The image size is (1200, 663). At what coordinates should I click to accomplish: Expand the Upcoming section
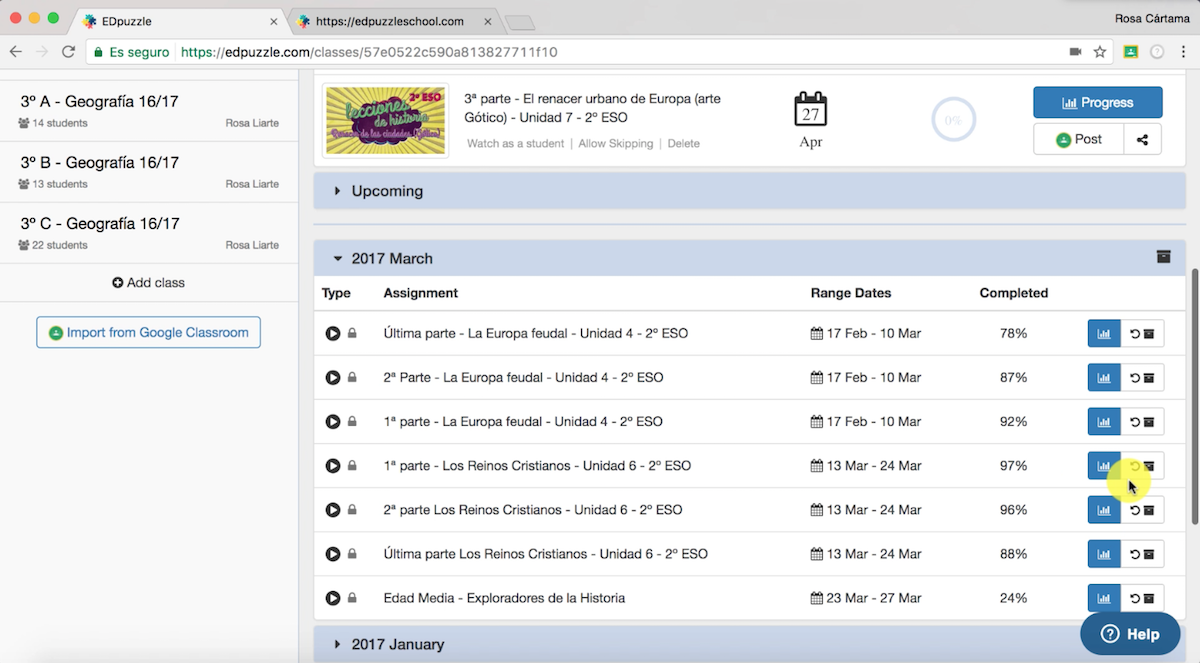coord(387,191)
